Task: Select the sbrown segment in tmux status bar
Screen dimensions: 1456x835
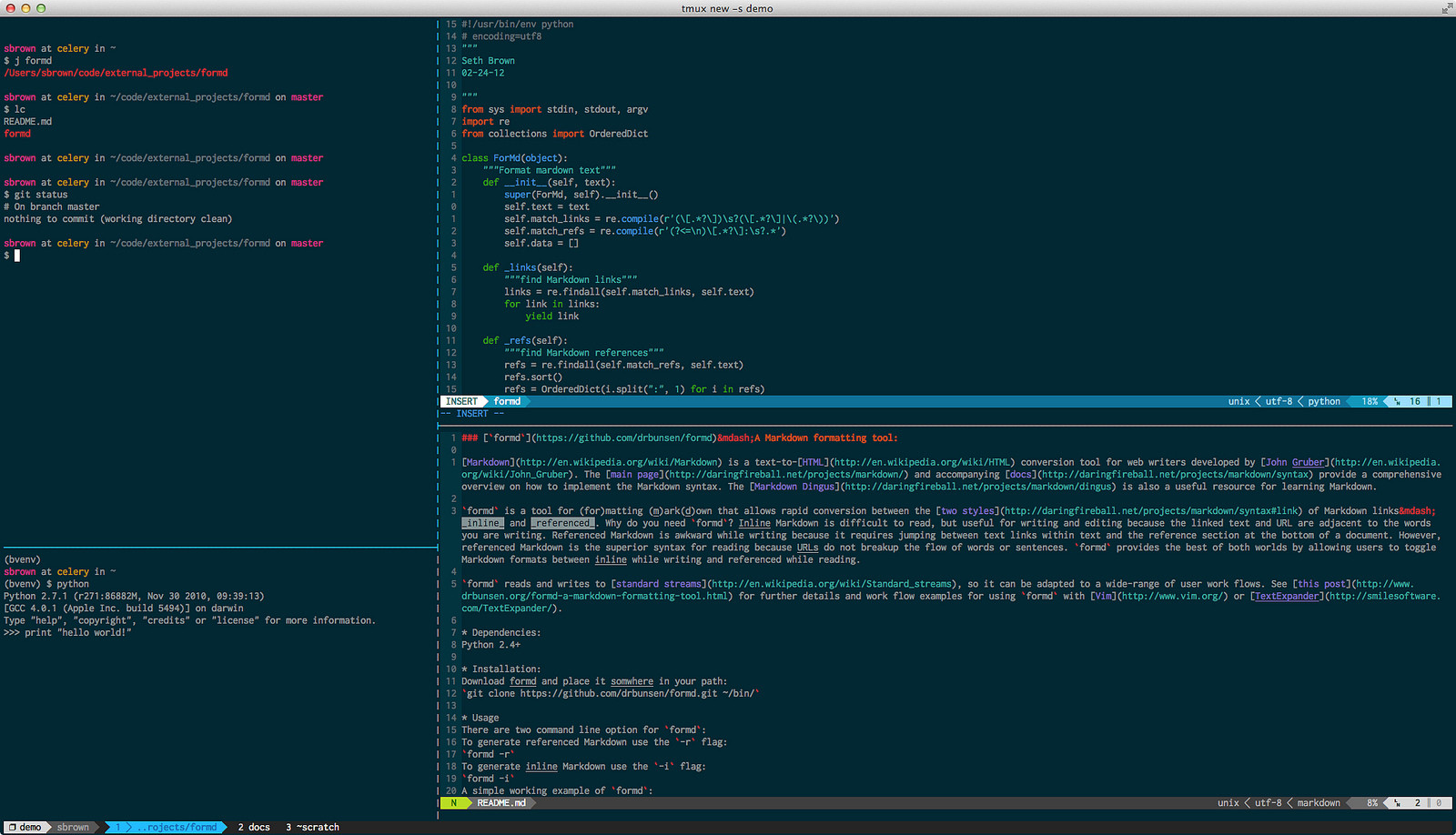Action: click(x=73, y=827)
